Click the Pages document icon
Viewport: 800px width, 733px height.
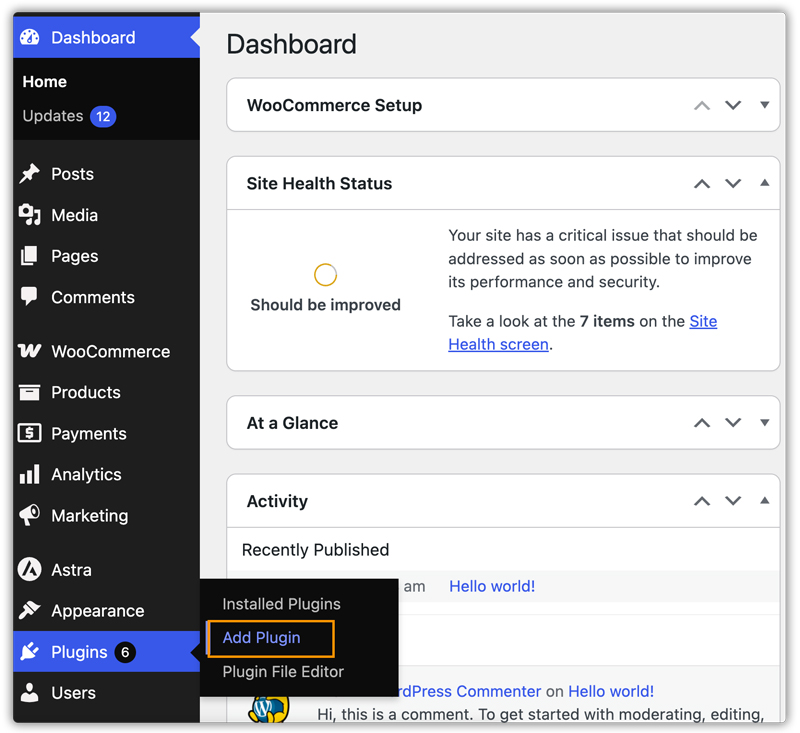(30, 256)
